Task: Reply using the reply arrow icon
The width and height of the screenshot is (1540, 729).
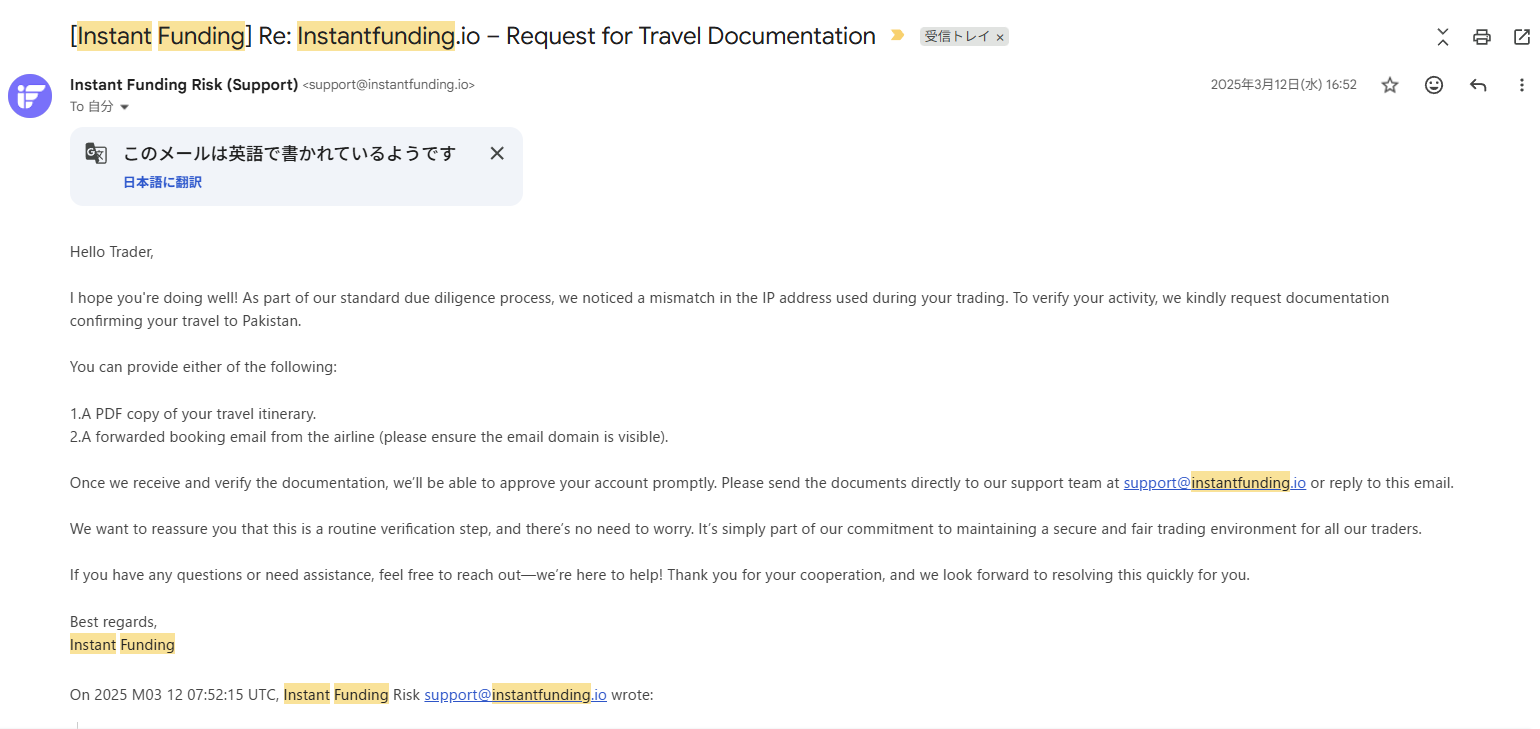Action: 1478,85
